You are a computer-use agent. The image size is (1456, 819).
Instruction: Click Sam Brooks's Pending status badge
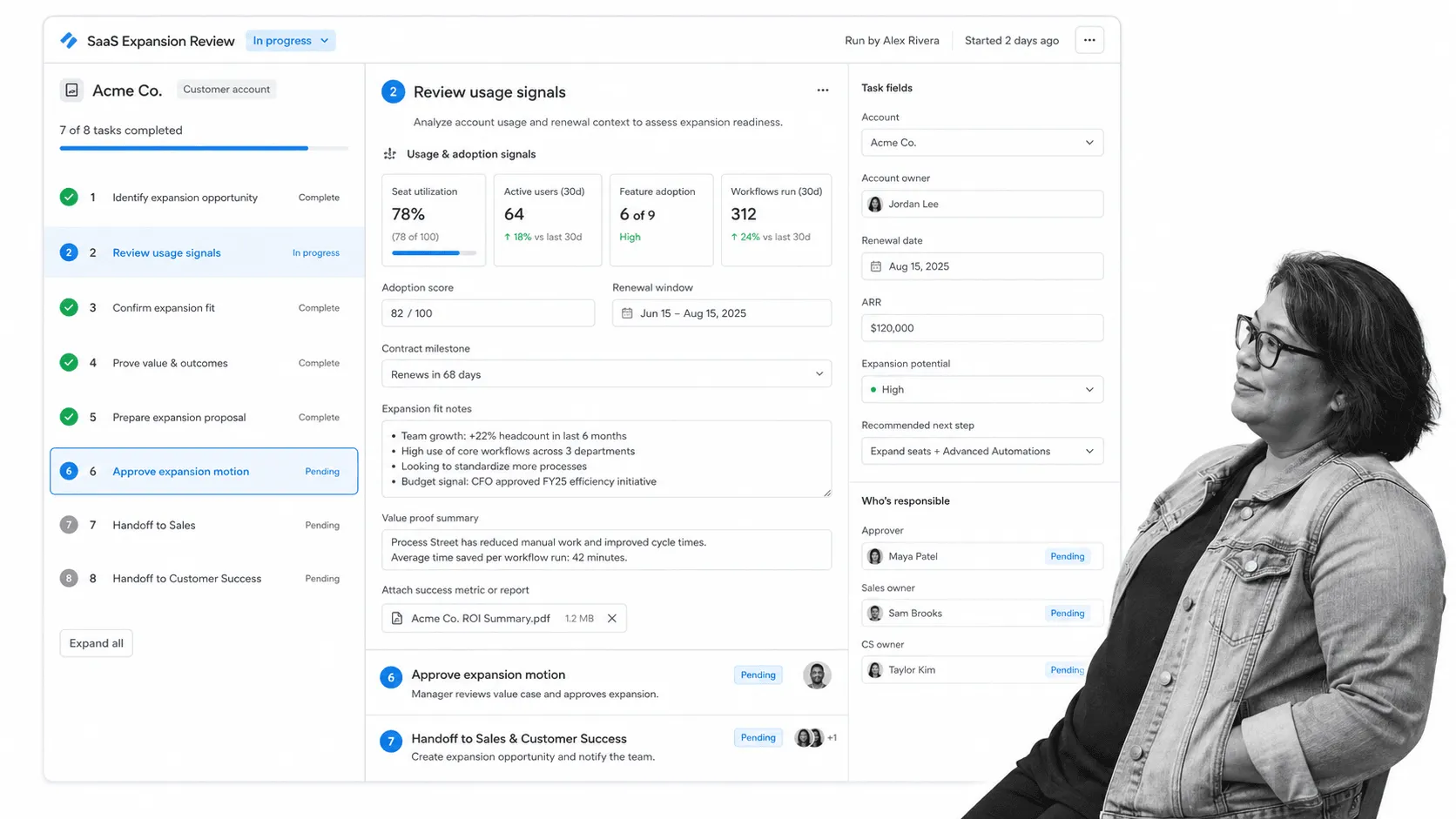1067,614
